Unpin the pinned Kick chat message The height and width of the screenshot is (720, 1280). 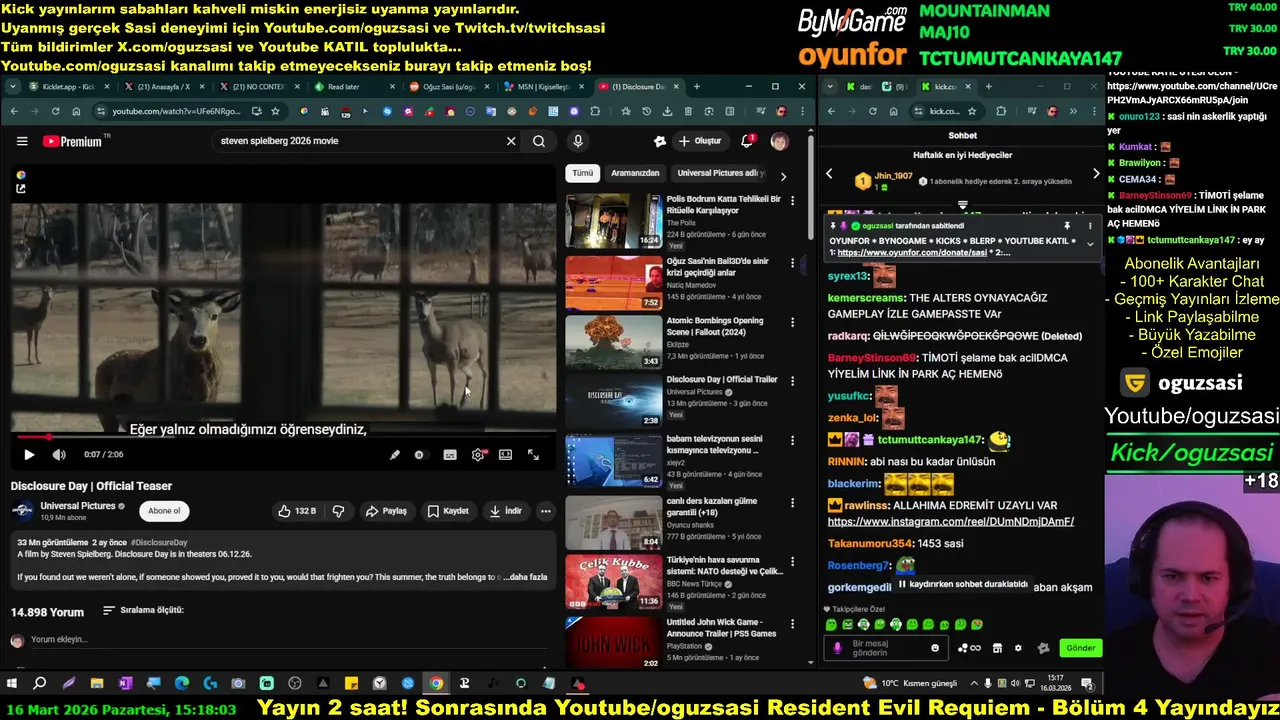[1067, 226]
